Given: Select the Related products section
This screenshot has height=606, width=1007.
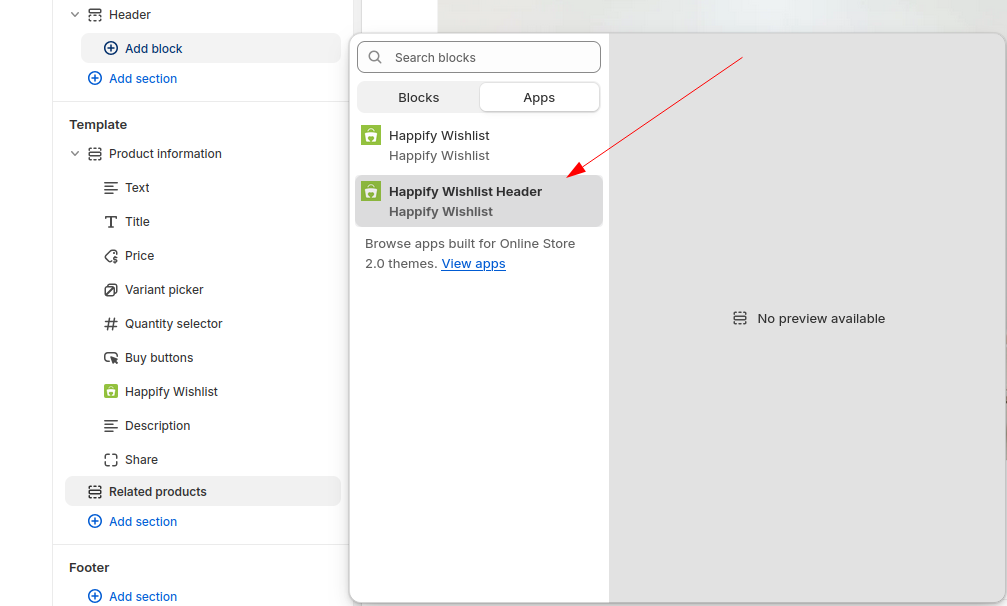Looking at the screenshot, I should (203, 492).
